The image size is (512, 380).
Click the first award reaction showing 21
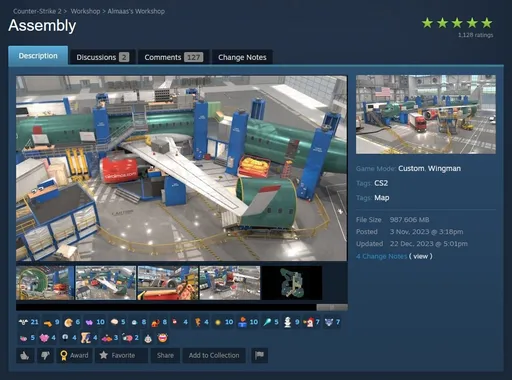click(x=29, y=322)
